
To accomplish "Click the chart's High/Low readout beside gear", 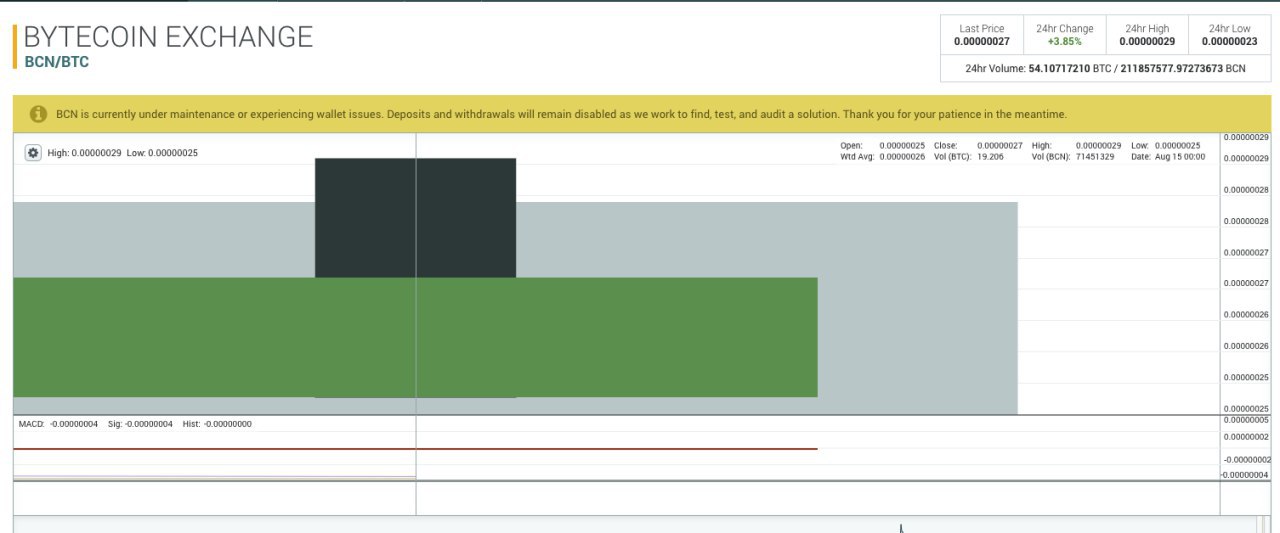I will click(x=123, y=153).
